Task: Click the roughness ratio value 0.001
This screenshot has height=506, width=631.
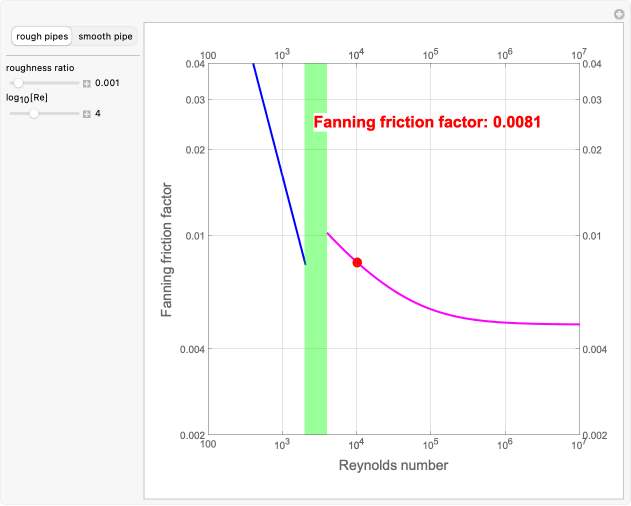Action: click(x=107, y=83)
